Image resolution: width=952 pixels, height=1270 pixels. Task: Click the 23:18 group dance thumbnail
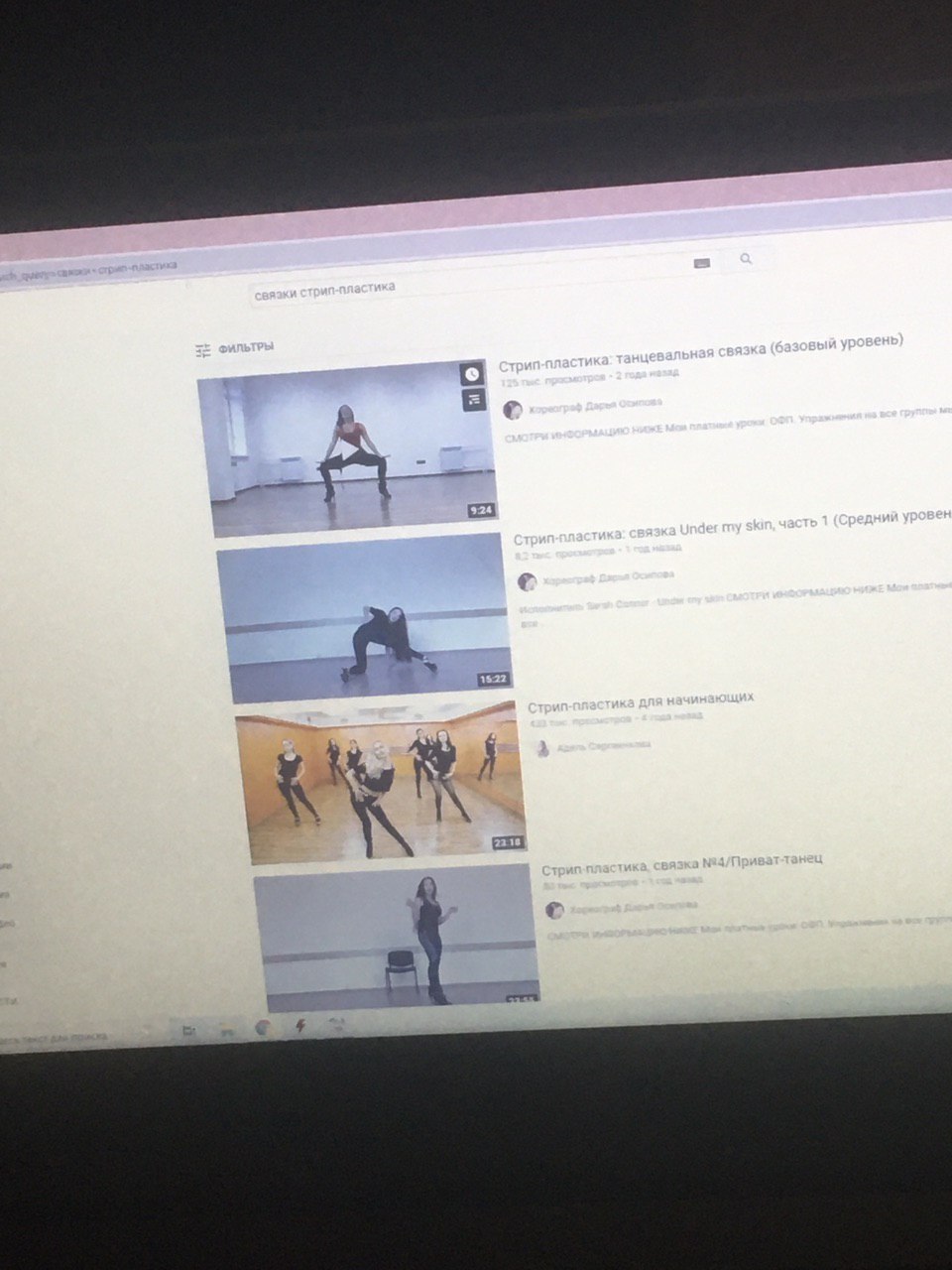(381, 782)
